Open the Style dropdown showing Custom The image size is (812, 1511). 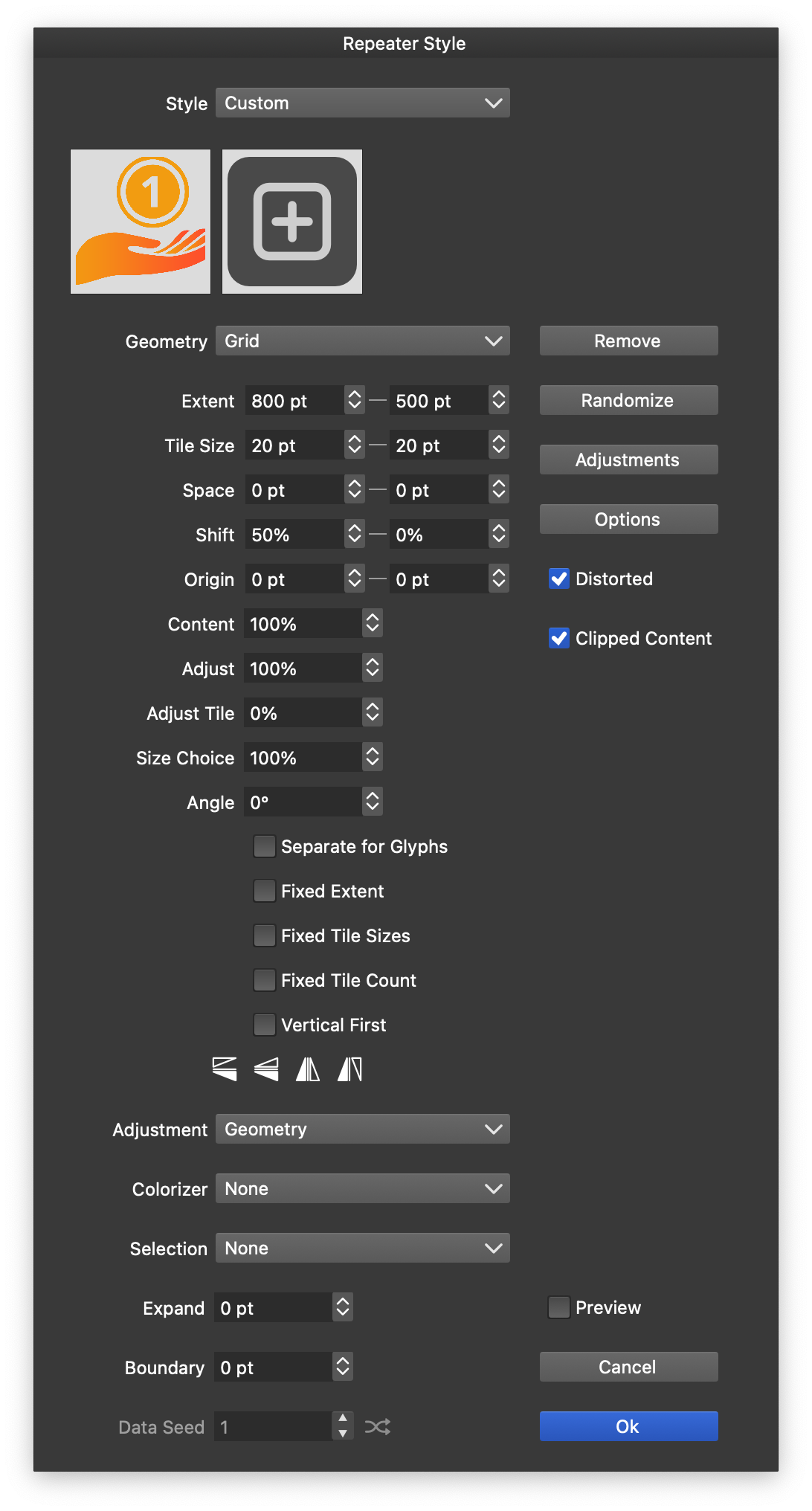tap(363, 103)
